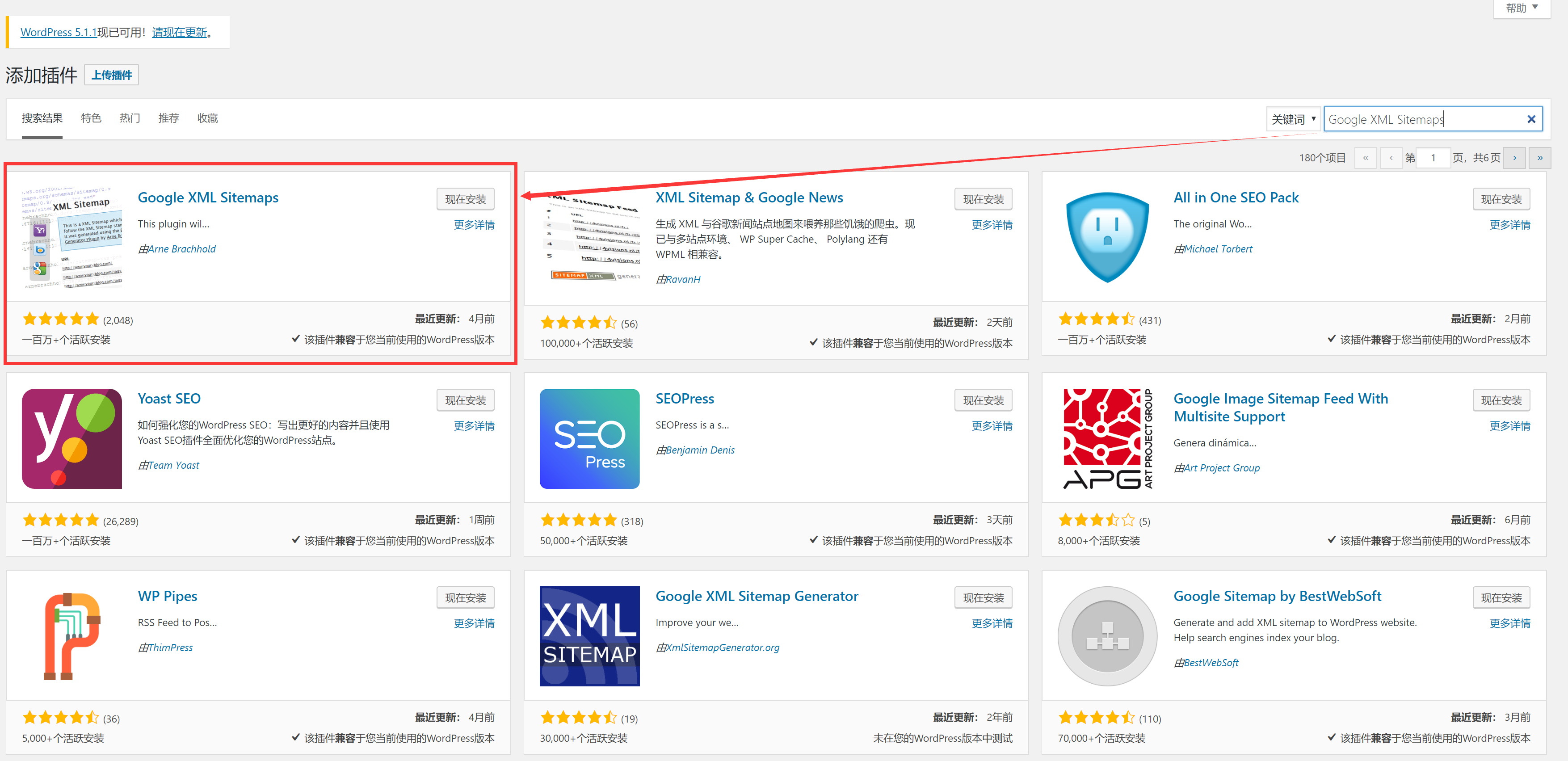
Task: Expand the 帮助 help dropdown
Action: tap(1522, 8)
